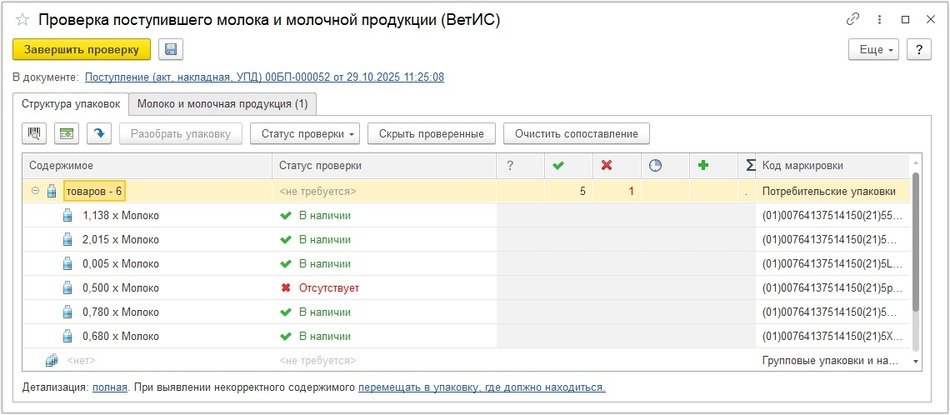This screenshot has height=415, width=950.
Task: Collapse the 'товаров - 6' tree node
Action: [35, 190]
